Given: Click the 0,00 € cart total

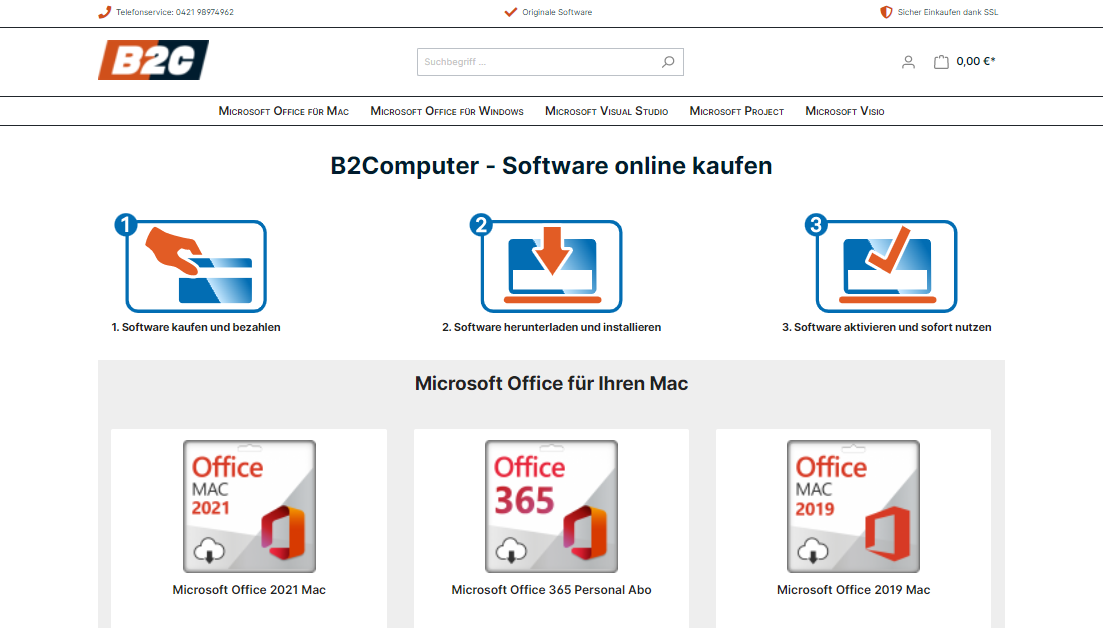Looking at the screenshot, I should [x=976, y=62].
